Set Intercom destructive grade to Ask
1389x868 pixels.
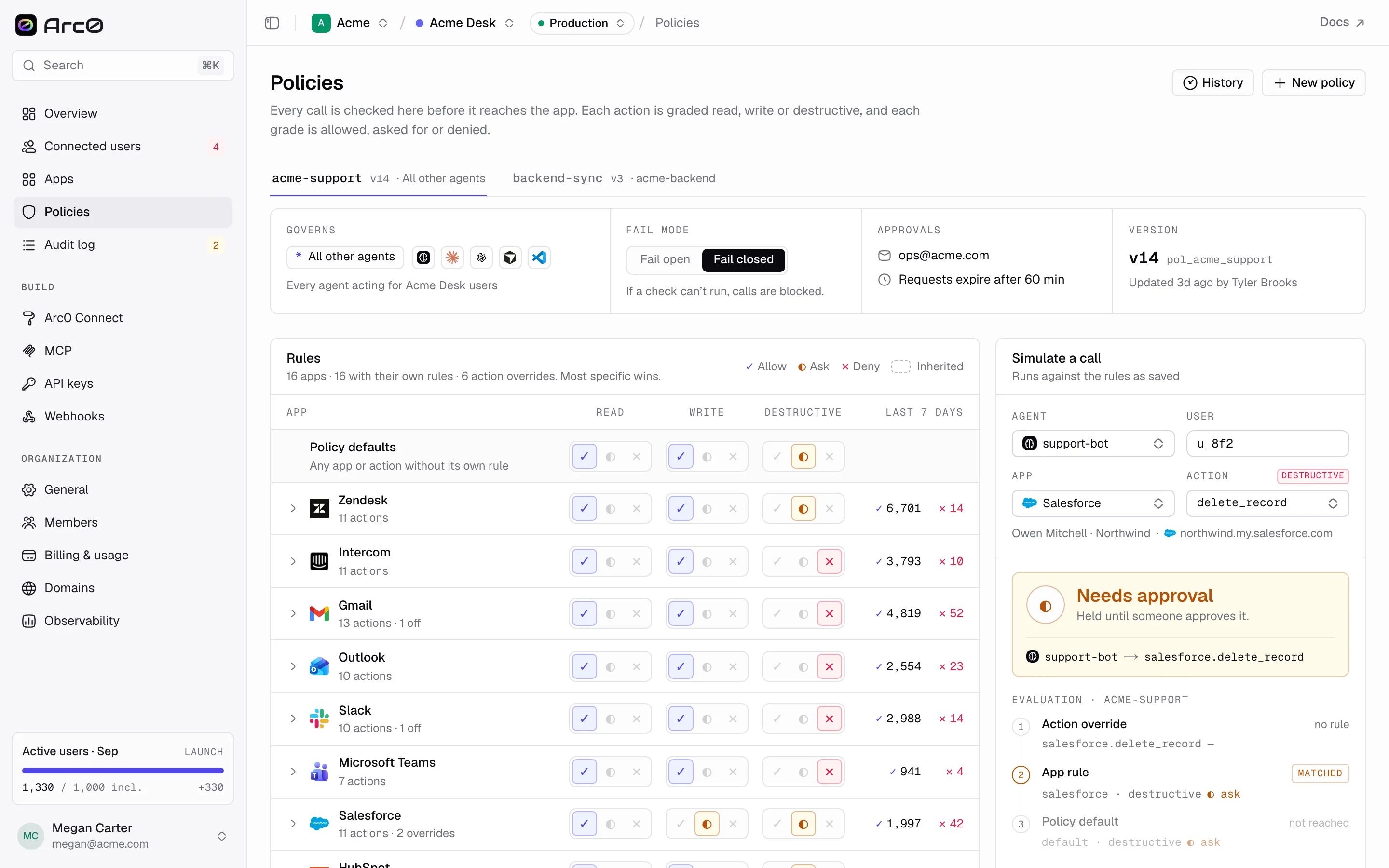pos(803,561)
